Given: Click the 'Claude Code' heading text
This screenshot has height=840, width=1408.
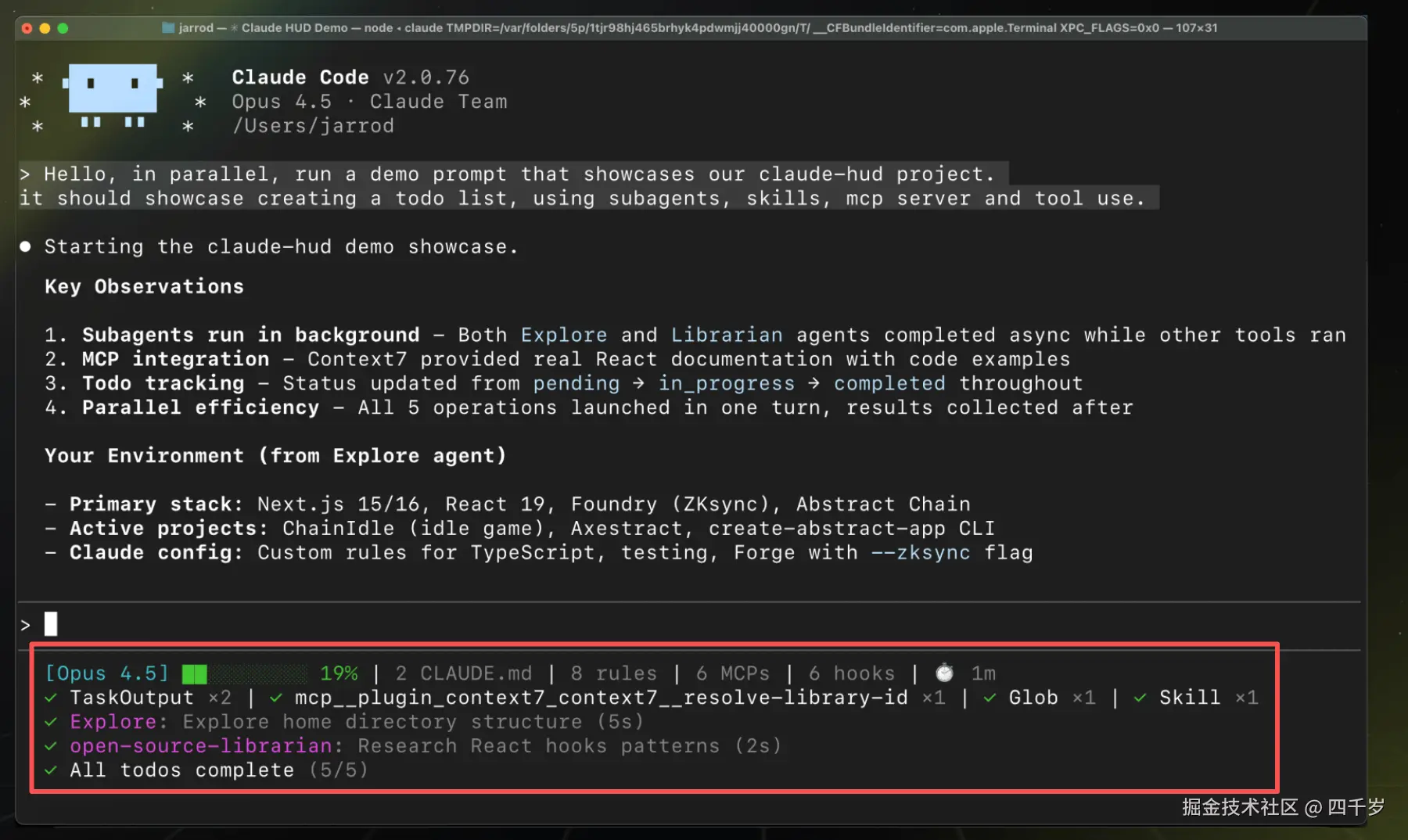Looking at the screenshot, I should (300, 77).
